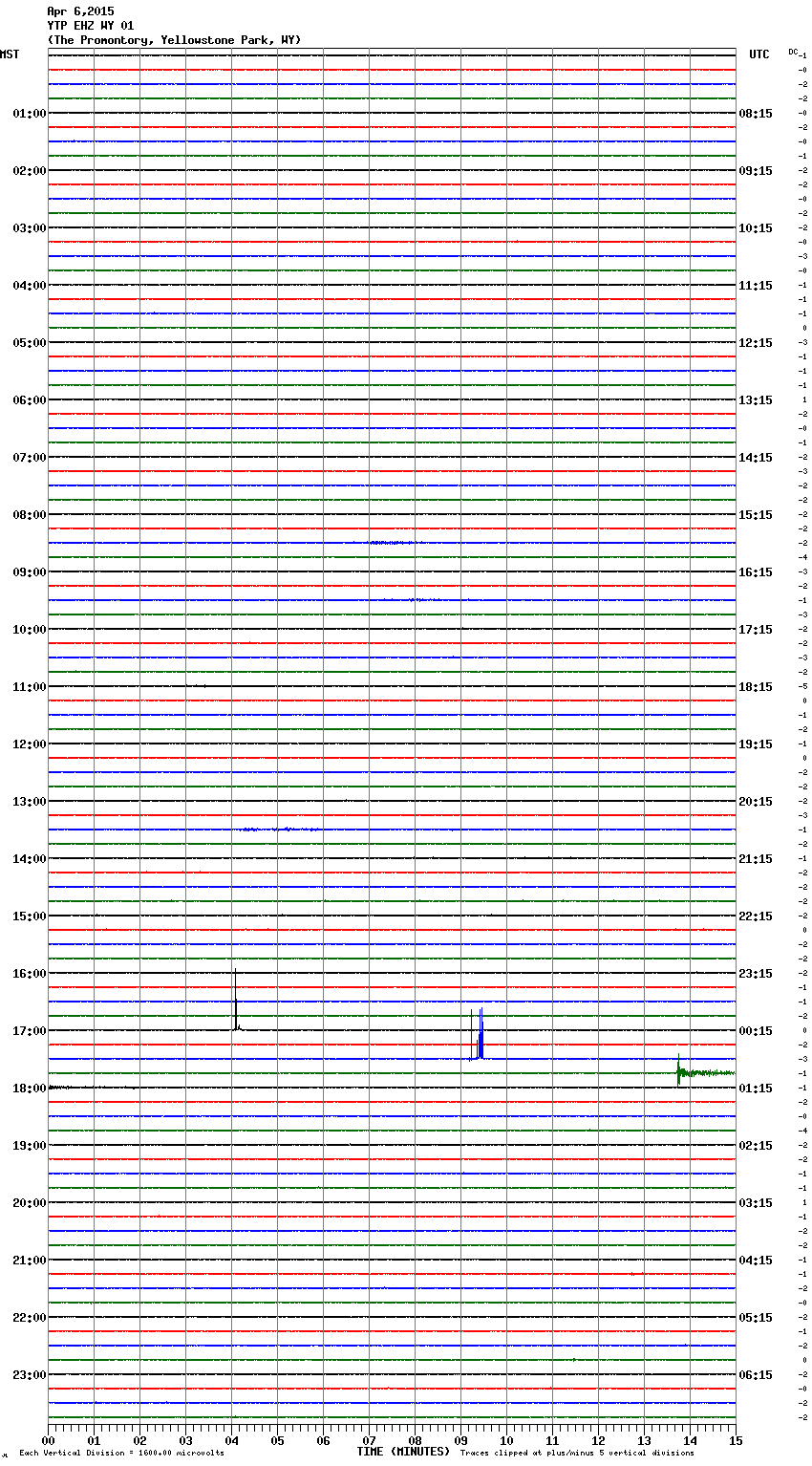Screen dimensions: 812x1466
Task: Click the minute 10 axis label
Action: click(x=506, y=1440)
